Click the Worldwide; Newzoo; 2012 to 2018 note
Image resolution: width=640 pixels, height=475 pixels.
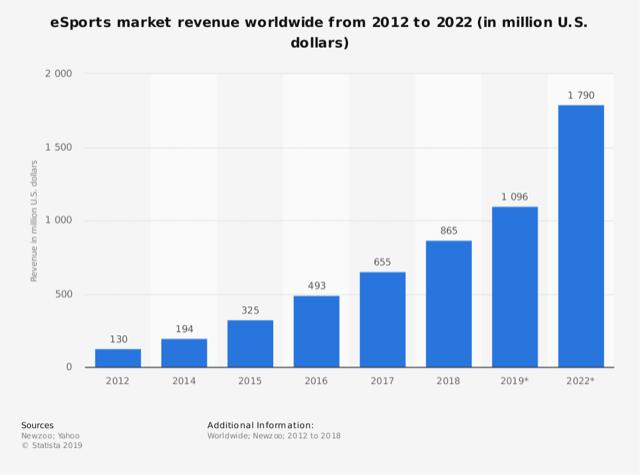(x=274, y=435)
